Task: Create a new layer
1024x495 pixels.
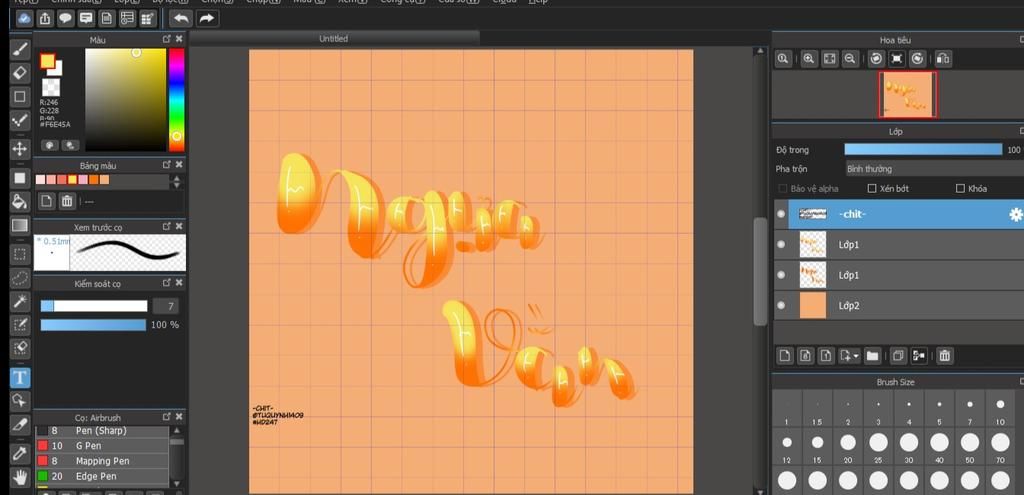Action: [x=785, y=356]
